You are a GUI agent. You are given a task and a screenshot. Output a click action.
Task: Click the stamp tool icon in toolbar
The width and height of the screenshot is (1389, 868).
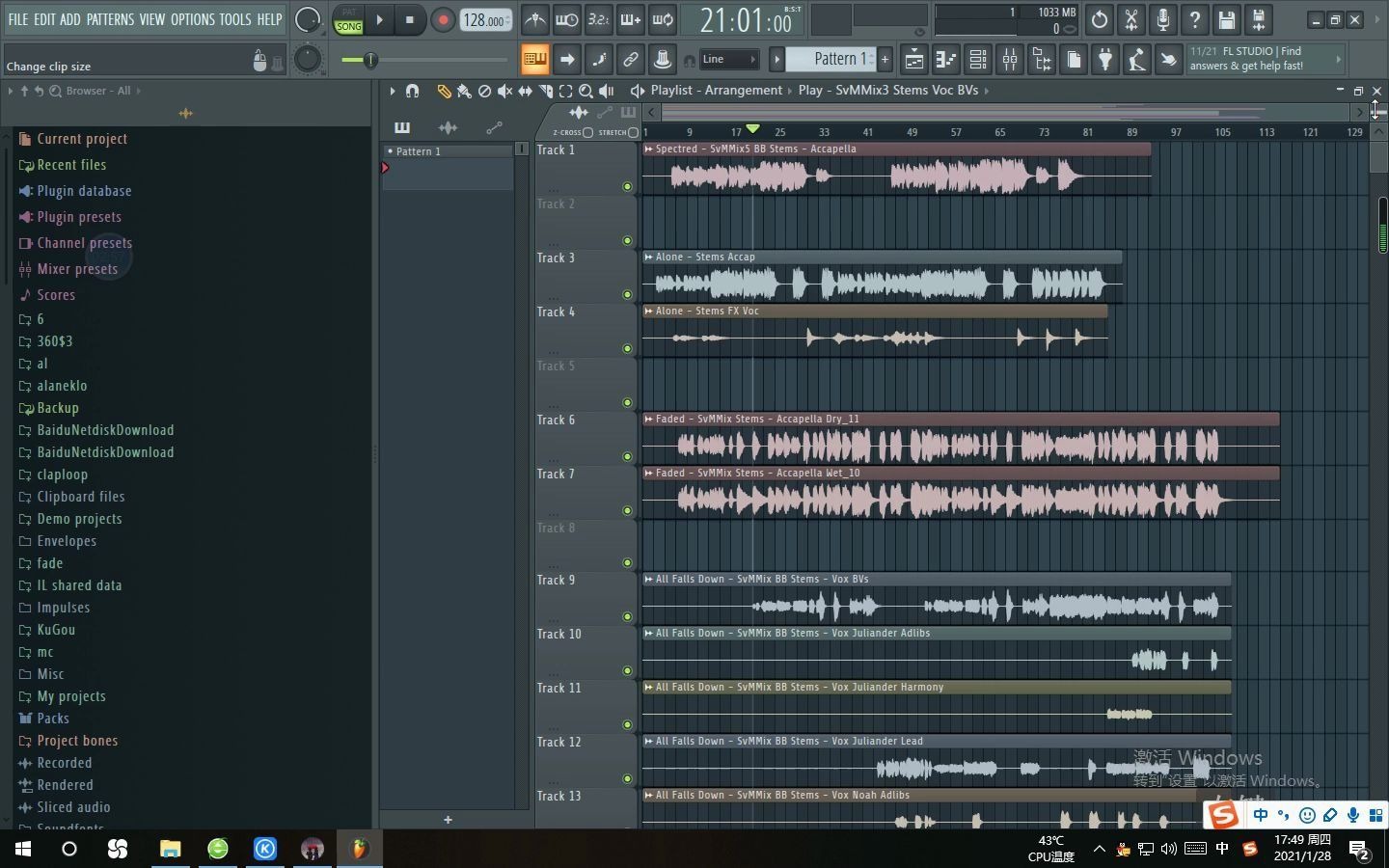(x=662, y=60)
